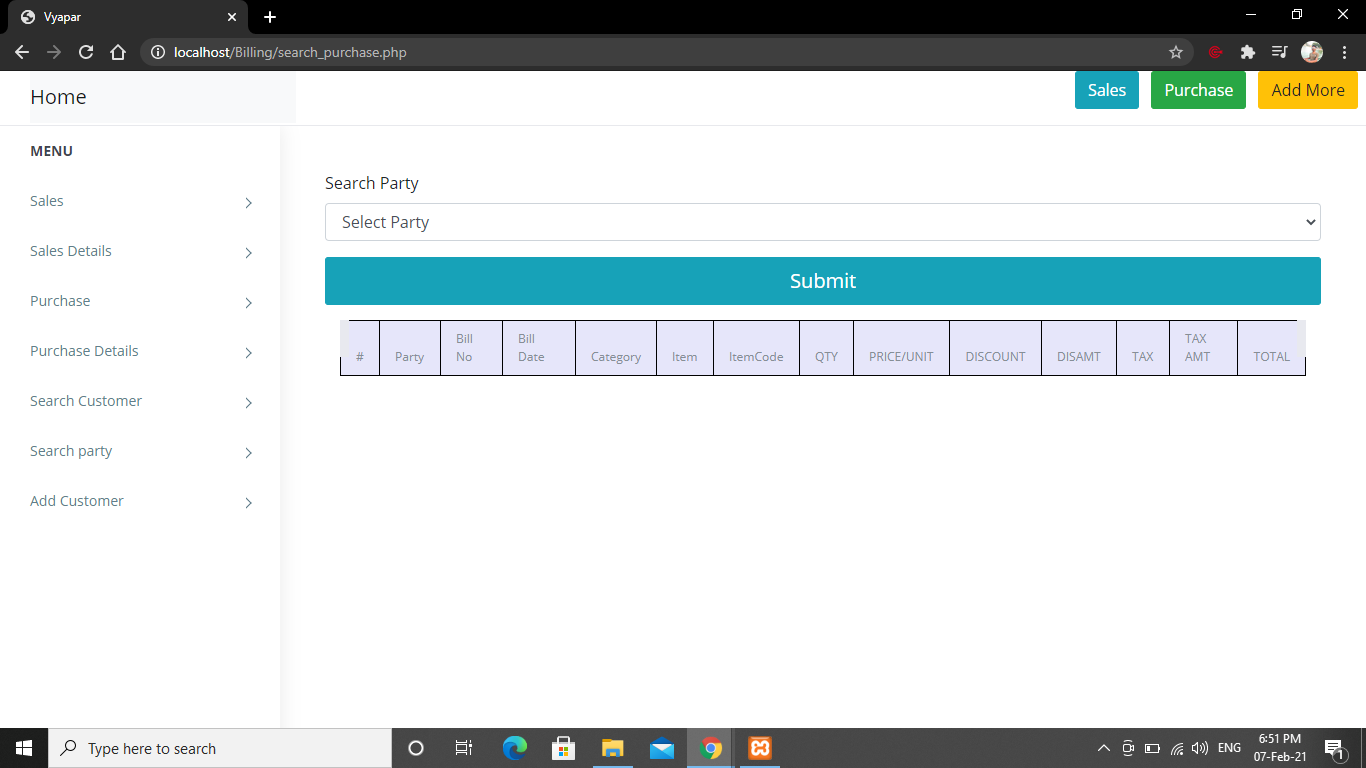The image size is (1366, 768).
Task: Click the red extension icon in toolbar
Action: click(x=1216, y=52)
